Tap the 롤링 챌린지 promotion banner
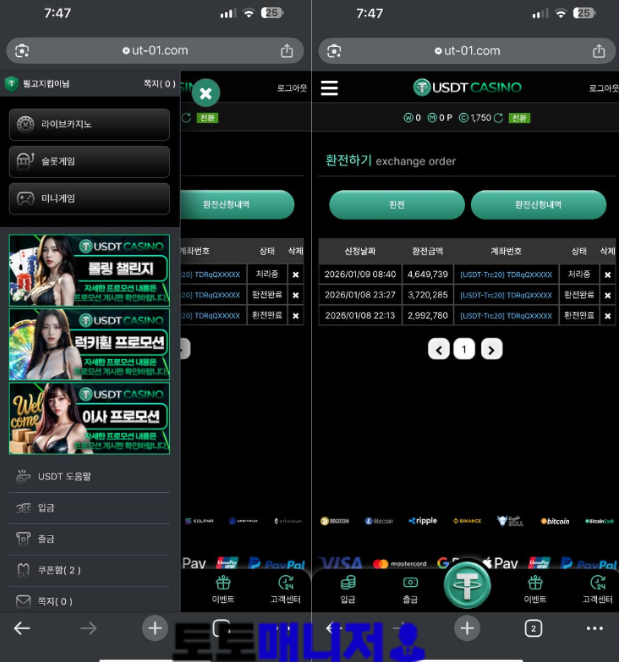Image resolution: width=619 pixels, height=662 pixels. (89, 270)
